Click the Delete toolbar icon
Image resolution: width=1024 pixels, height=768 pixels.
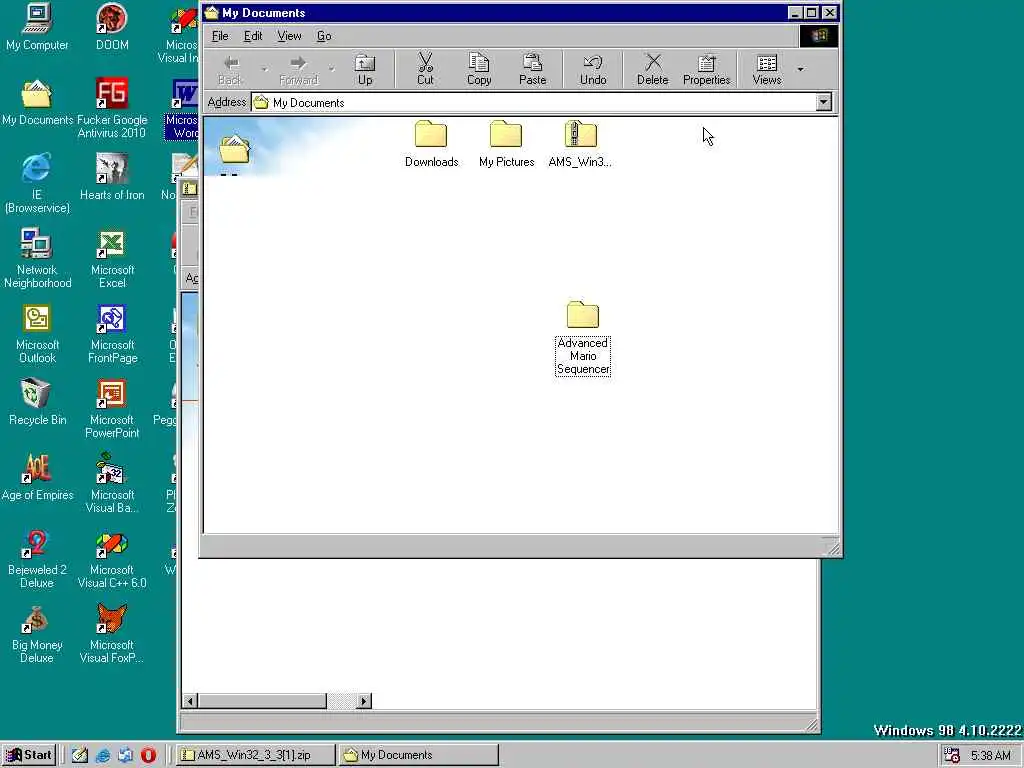coord(652,63)
